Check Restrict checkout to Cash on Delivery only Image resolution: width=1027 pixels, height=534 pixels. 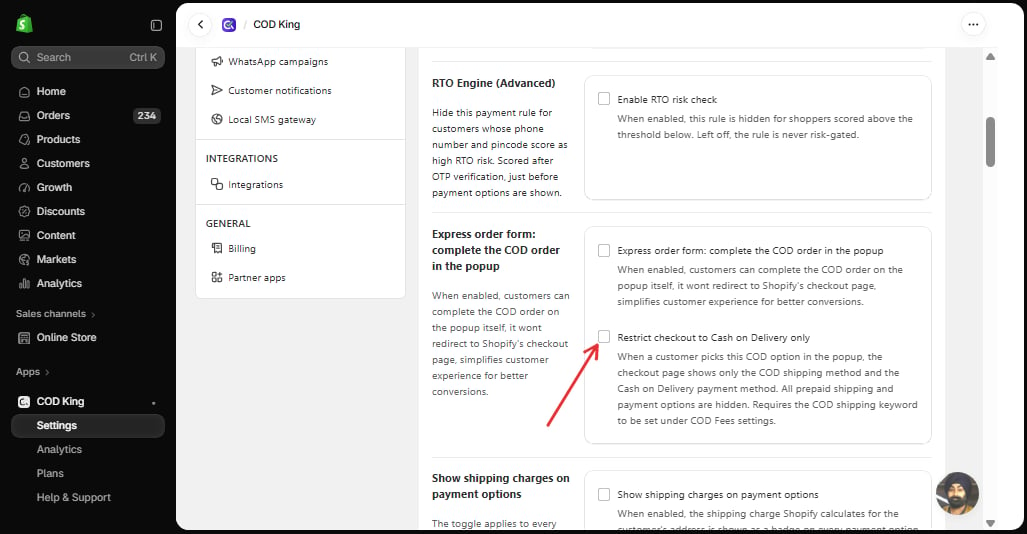tap(604, 337)
